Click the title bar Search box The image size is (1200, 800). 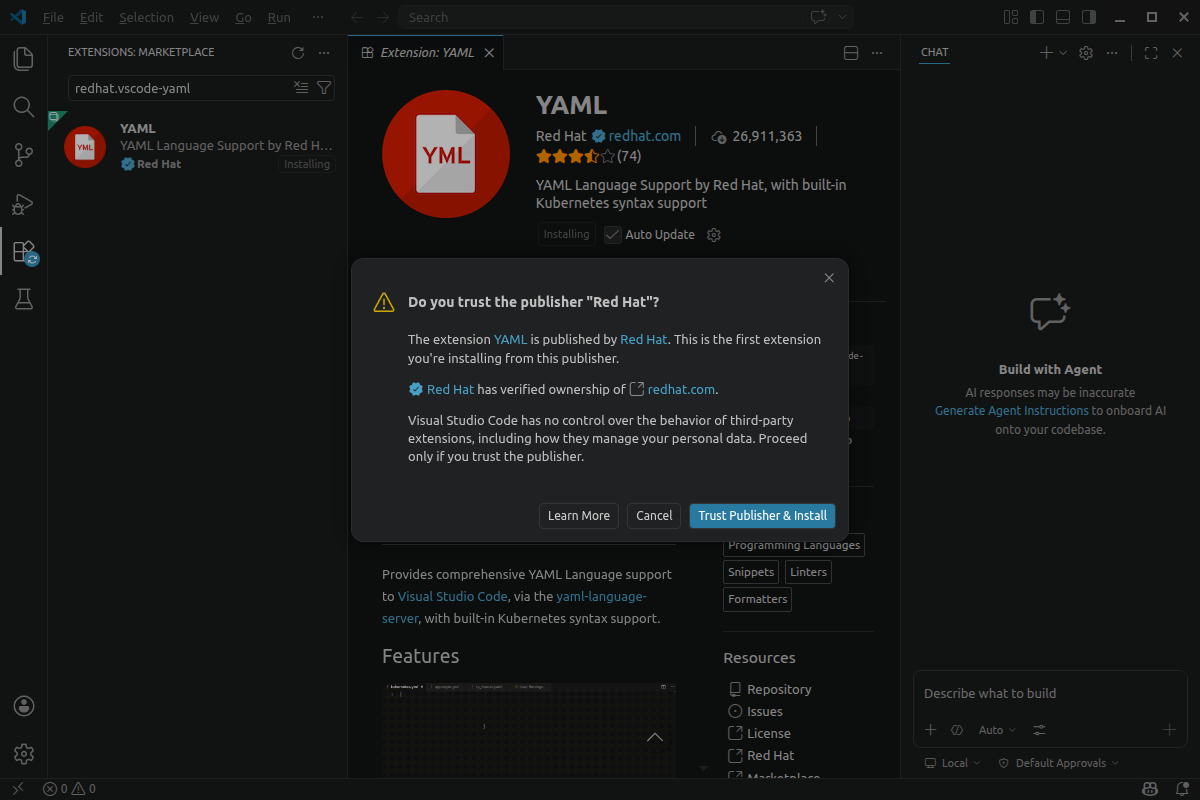[x=627, y=17]
